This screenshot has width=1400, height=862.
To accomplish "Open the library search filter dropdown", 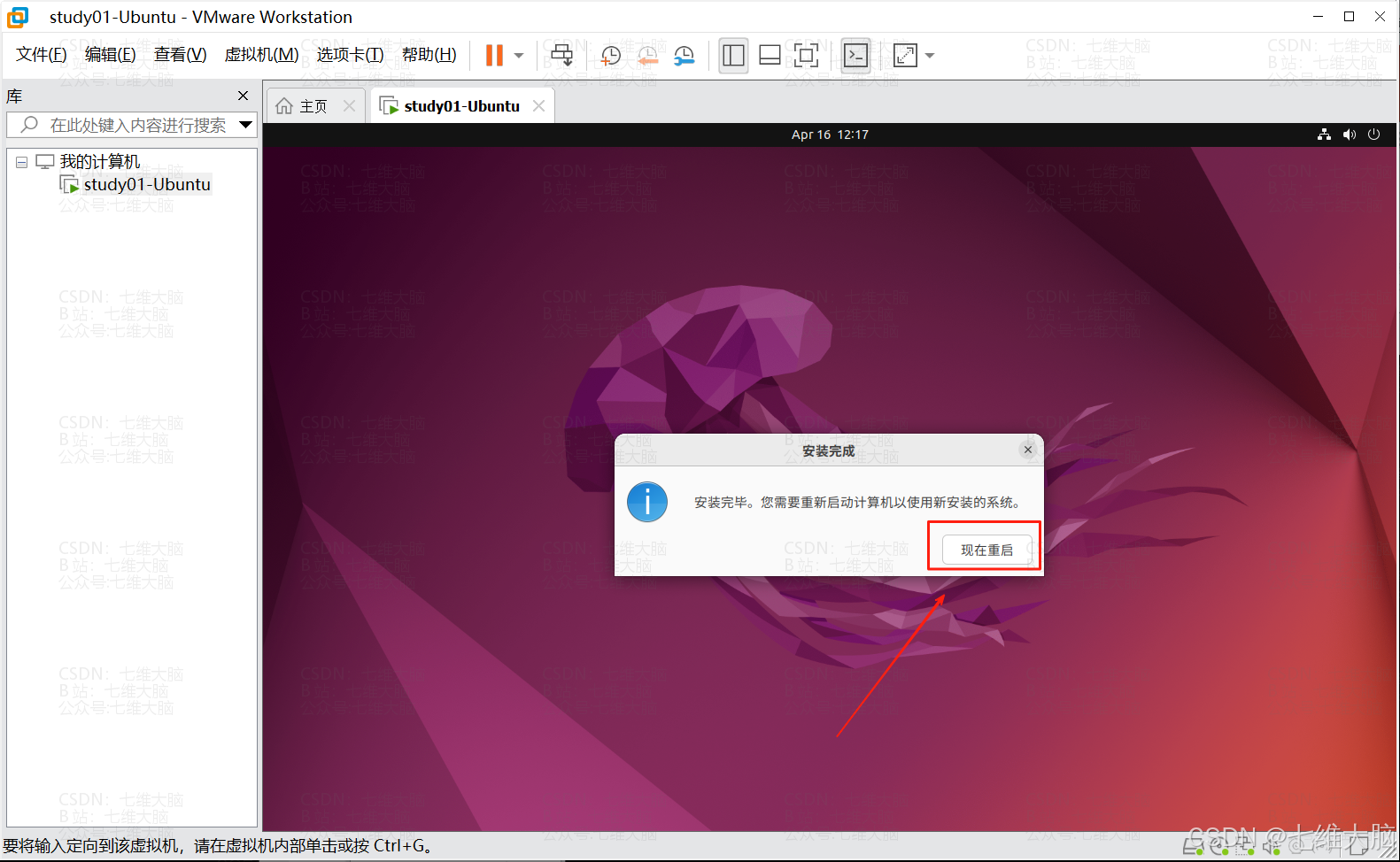I will [x=246, y=125].
